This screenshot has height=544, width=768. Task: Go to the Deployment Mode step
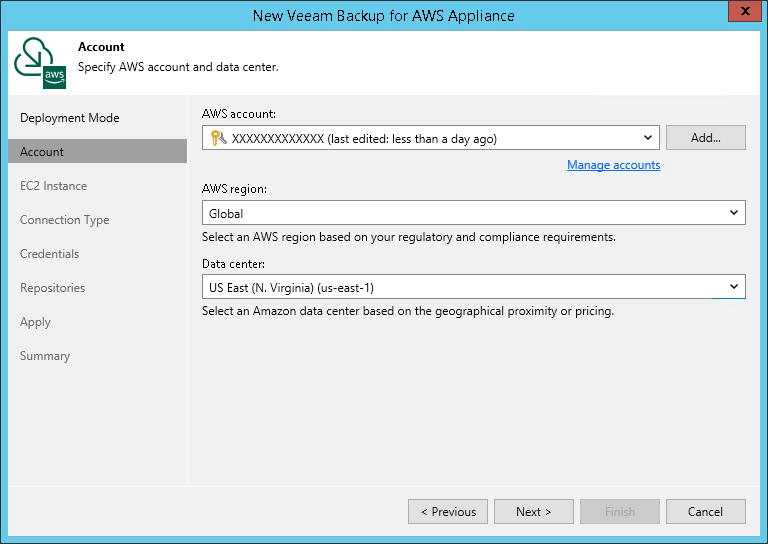point(69,118)
